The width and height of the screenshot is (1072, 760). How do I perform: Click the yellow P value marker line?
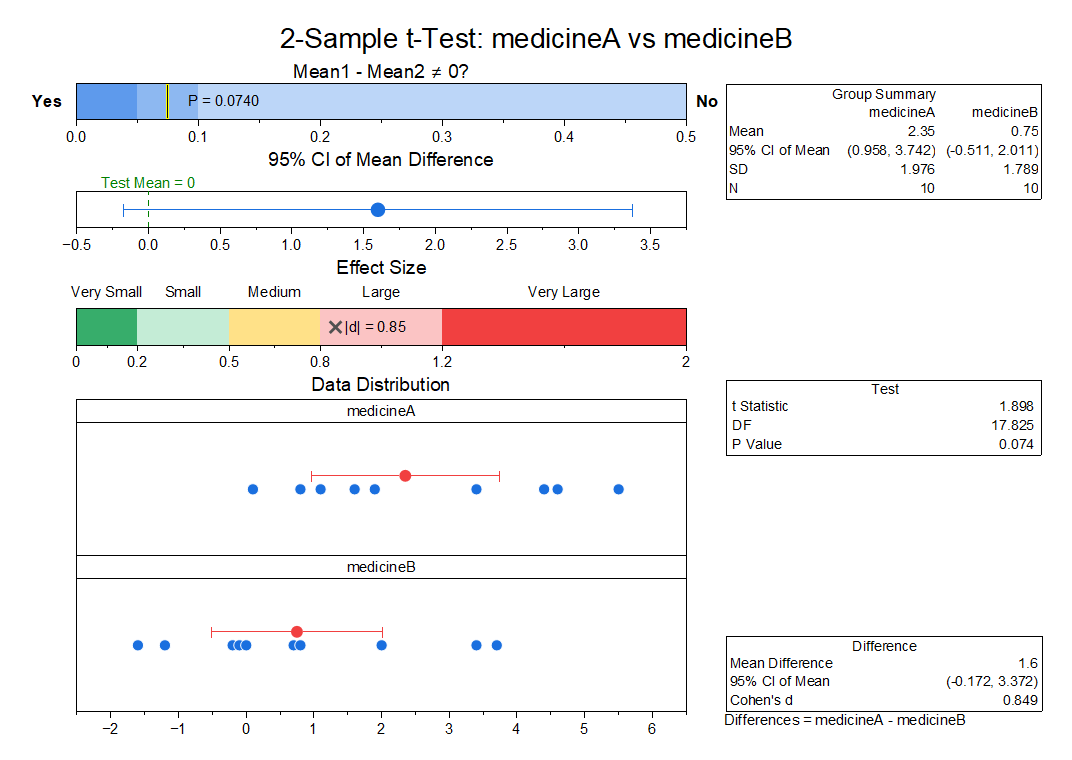(167, 101)
